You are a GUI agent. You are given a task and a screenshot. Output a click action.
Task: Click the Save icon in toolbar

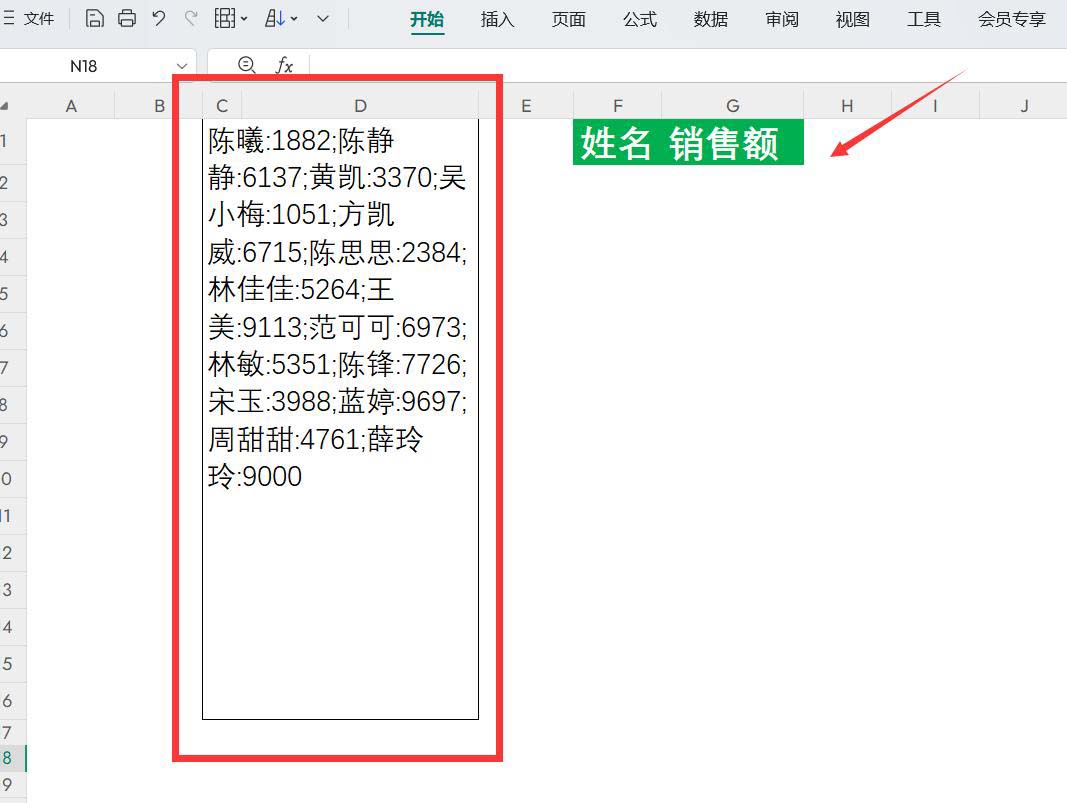(x=94, y=19)
